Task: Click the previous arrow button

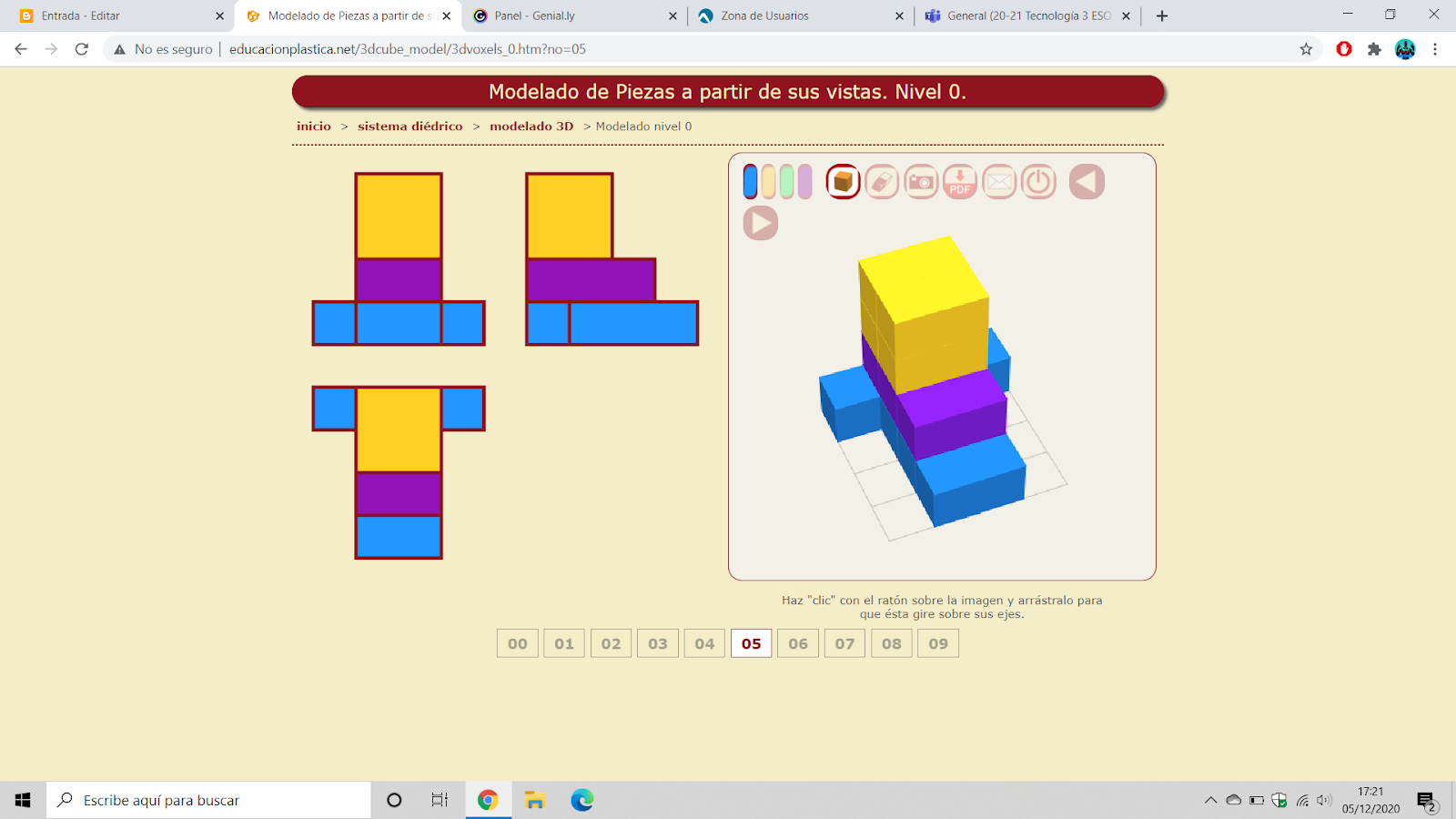Action: [x=1087, y=181]
